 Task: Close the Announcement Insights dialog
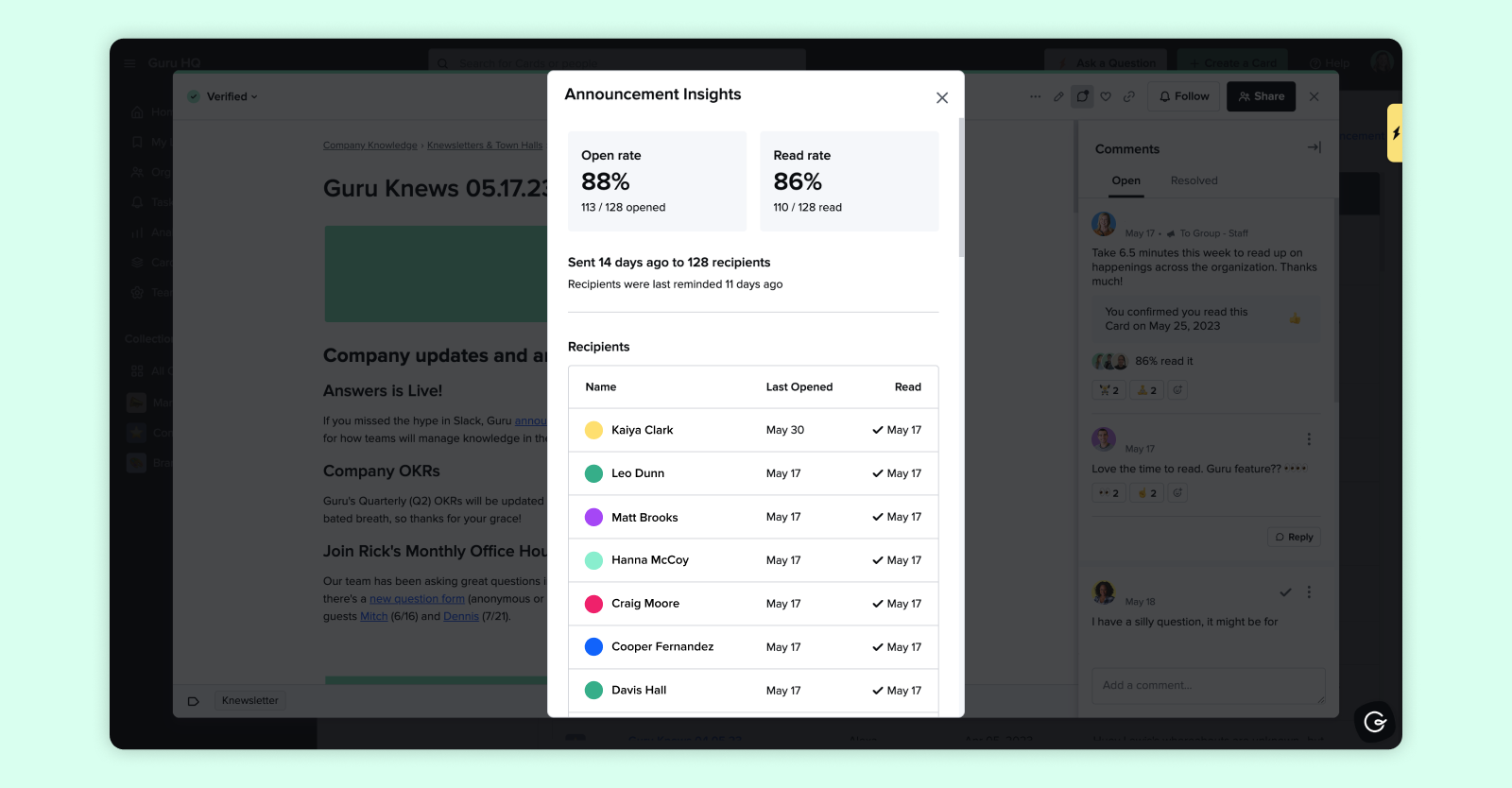[x=942, y=98]
